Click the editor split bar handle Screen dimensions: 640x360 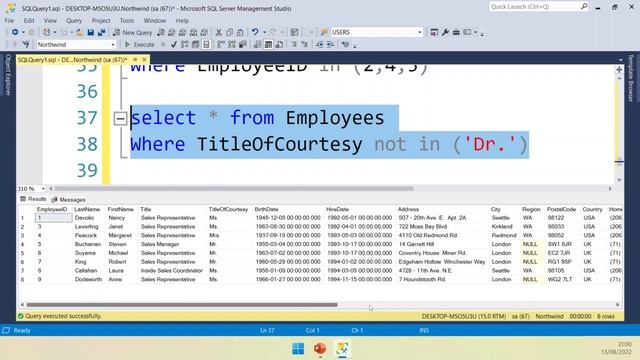tap(619, 70)
